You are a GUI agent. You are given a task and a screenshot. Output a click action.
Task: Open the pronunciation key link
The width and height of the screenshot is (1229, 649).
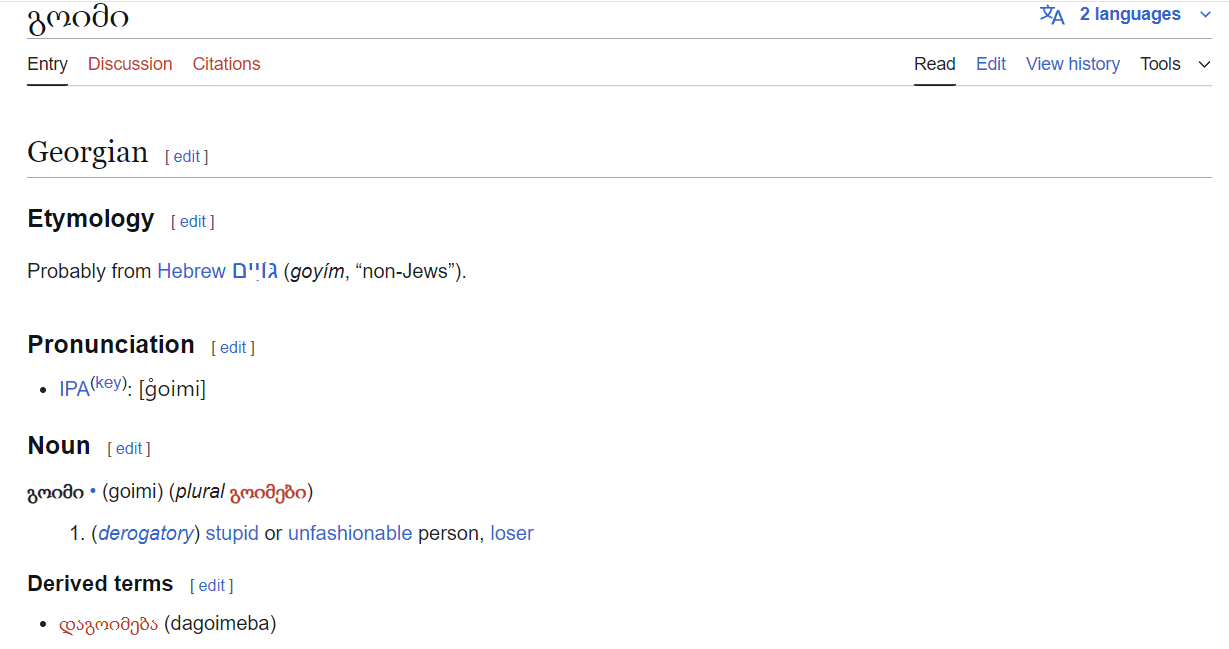tap(108, 383)
